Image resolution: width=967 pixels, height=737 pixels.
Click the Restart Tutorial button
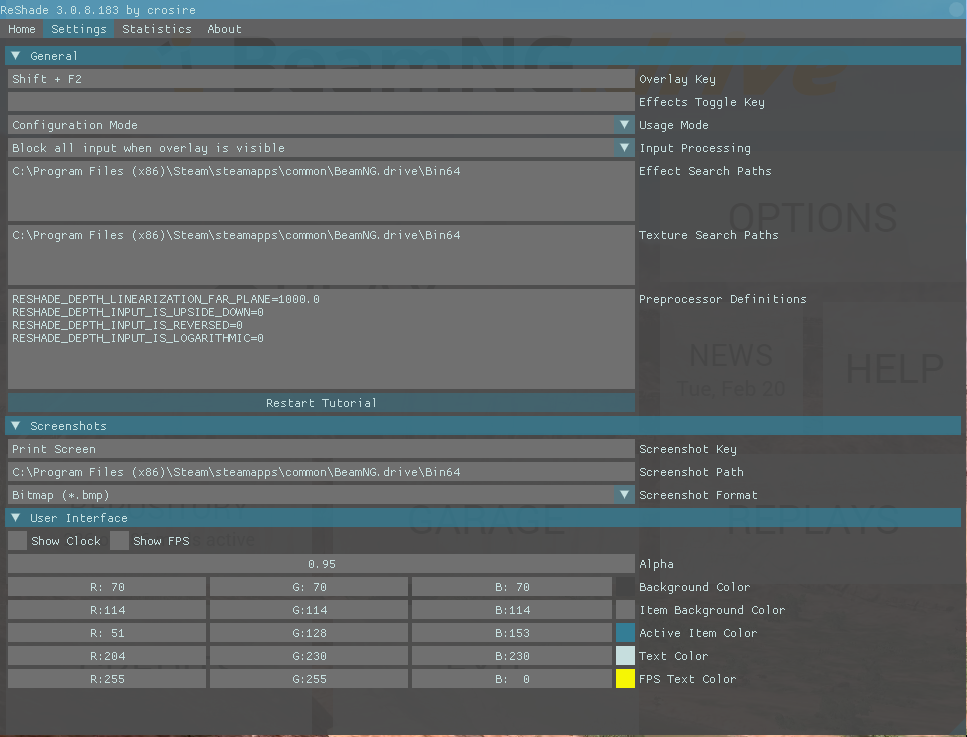click(x=321, y=403)
